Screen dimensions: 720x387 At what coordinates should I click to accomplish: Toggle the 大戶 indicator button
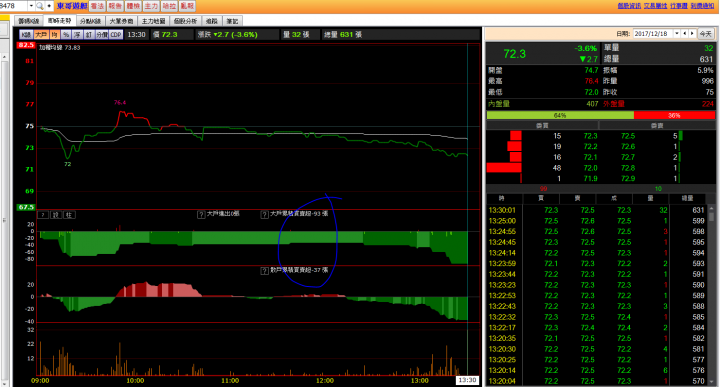point(41,34)
